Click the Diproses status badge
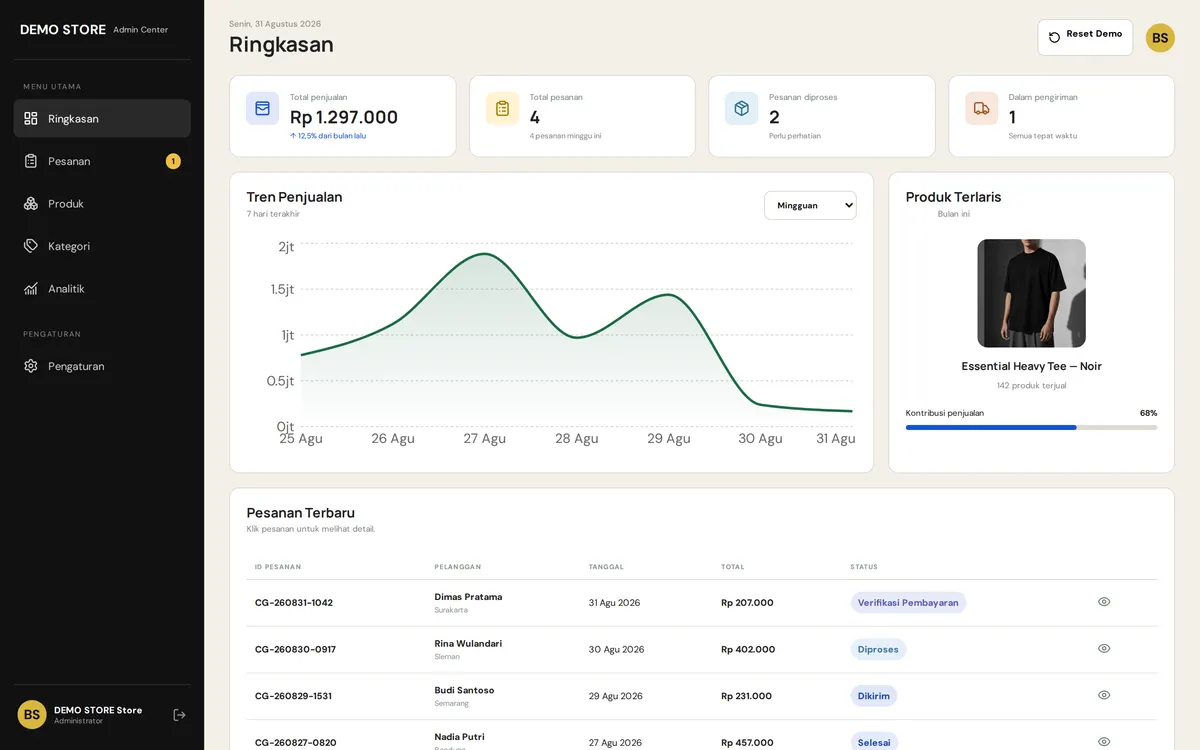This screenshot has height=750, width=1200. (x=878, y=649)
